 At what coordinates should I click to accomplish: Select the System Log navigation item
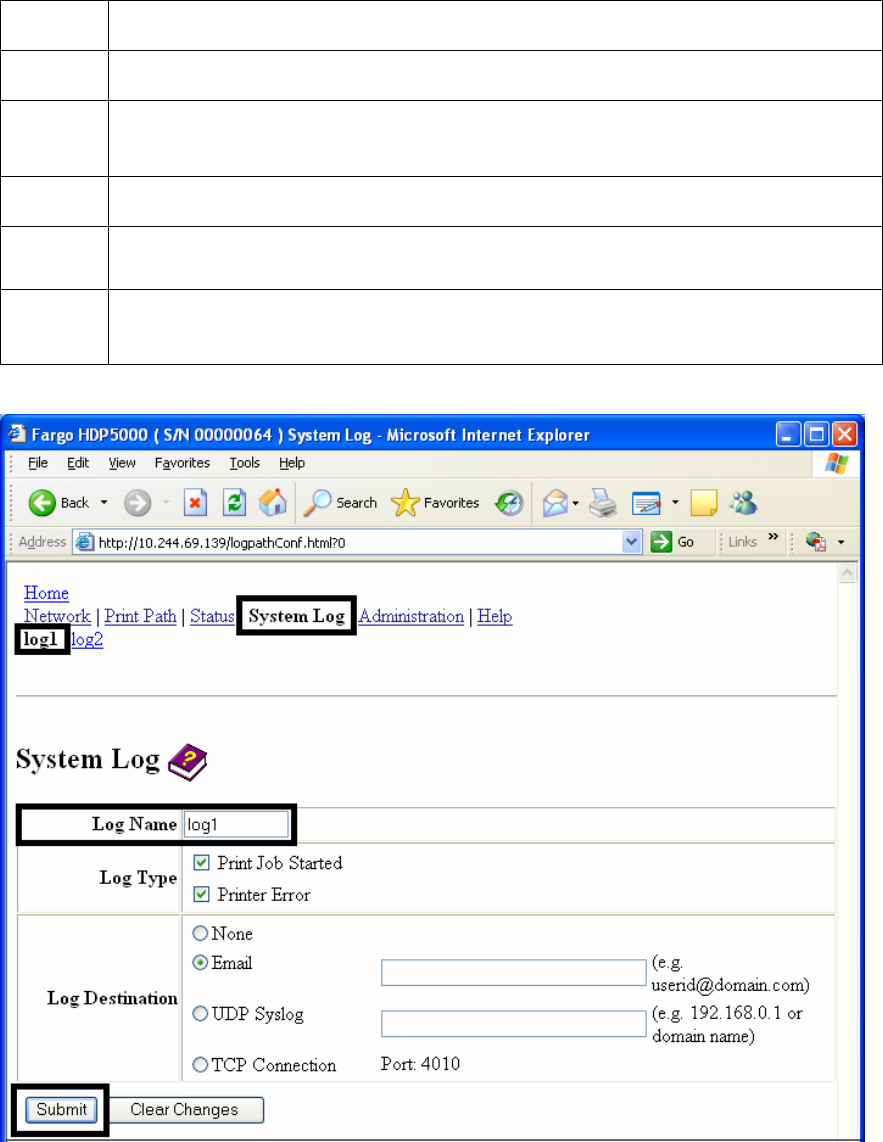tap(297, 616)
